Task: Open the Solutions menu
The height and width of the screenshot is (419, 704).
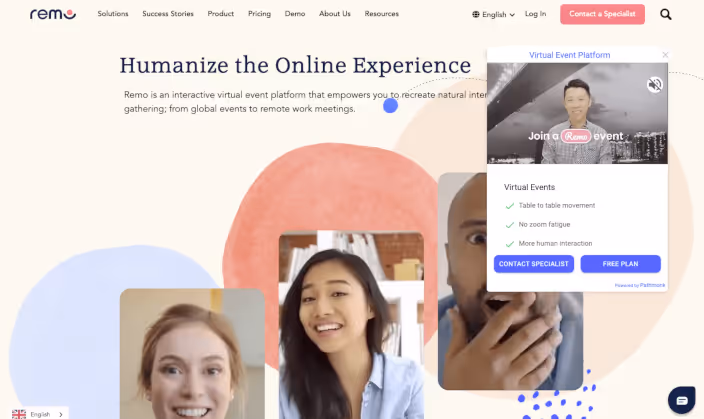Action: pos(113,14)
